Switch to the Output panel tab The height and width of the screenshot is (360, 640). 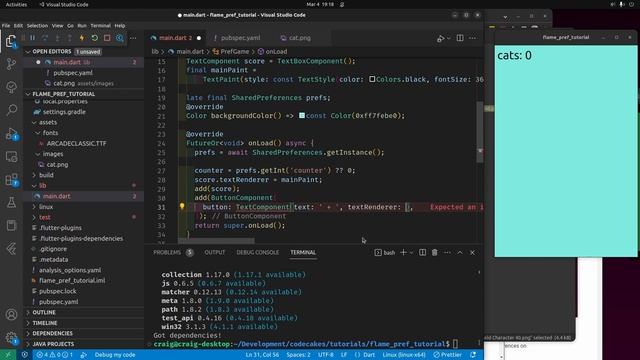[215, 253]
